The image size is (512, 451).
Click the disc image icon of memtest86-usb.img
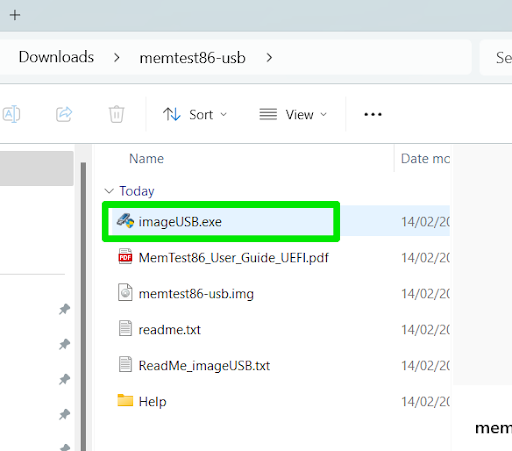coord(125,292)
